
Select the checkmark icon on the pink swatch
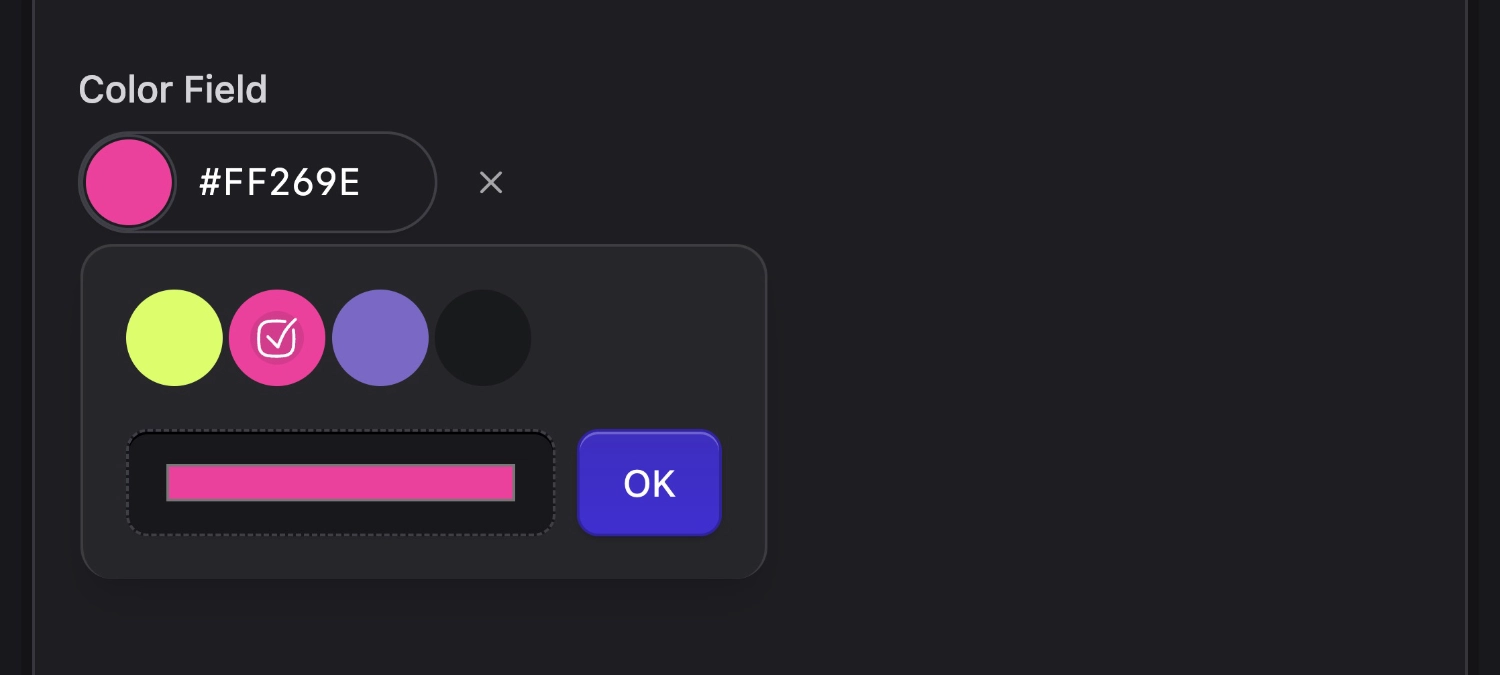click(x=277, y=337)
